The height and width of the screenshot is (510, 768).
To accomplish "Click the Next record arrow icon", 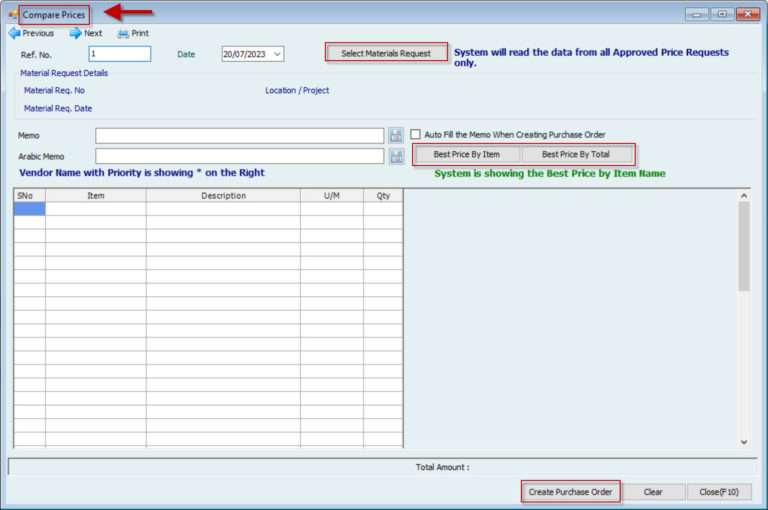I will click(x=75, y=33).
